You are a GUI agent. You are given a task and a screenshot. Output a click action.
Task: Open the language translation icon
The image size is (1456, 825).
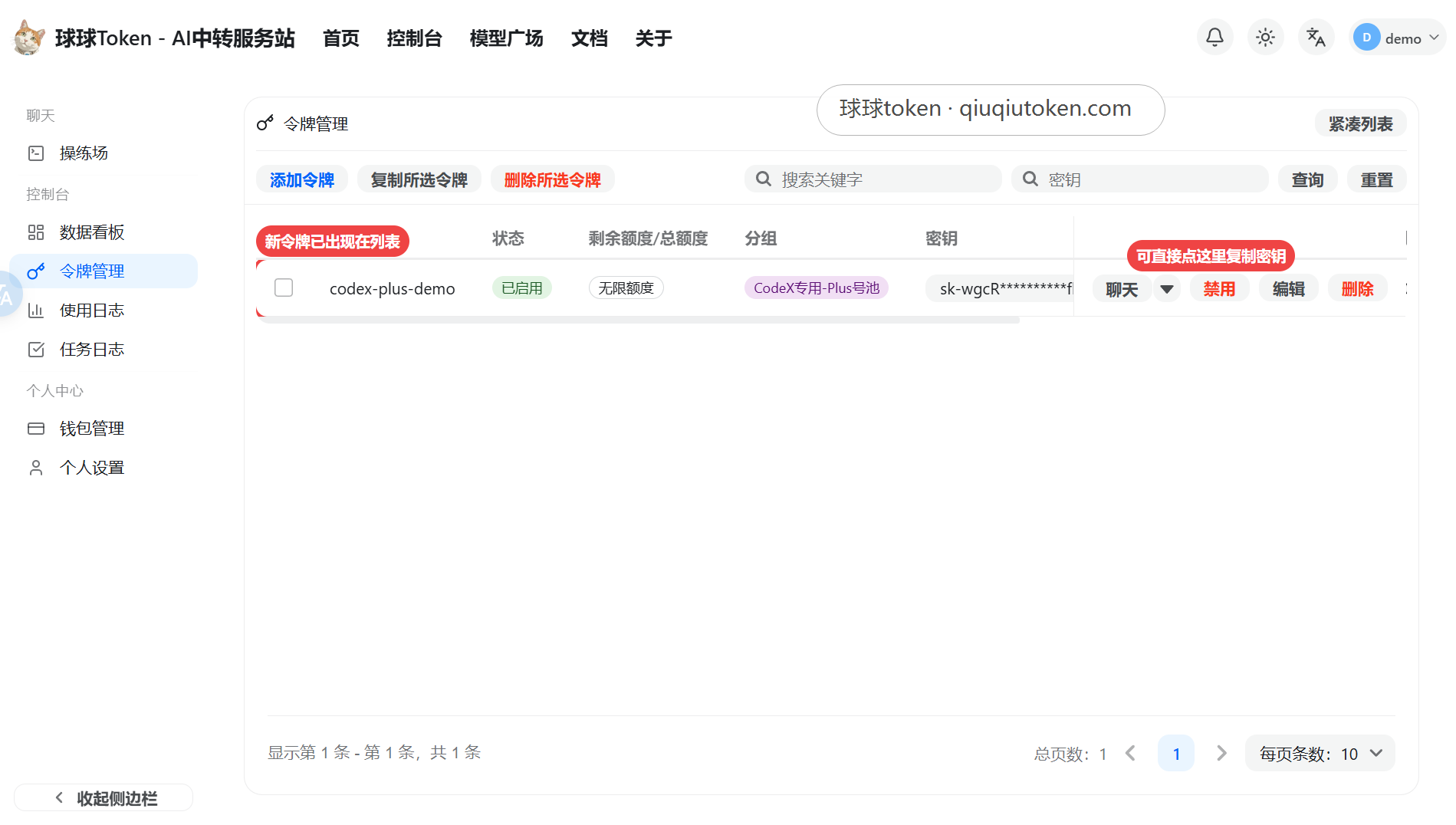[1316, 38]
